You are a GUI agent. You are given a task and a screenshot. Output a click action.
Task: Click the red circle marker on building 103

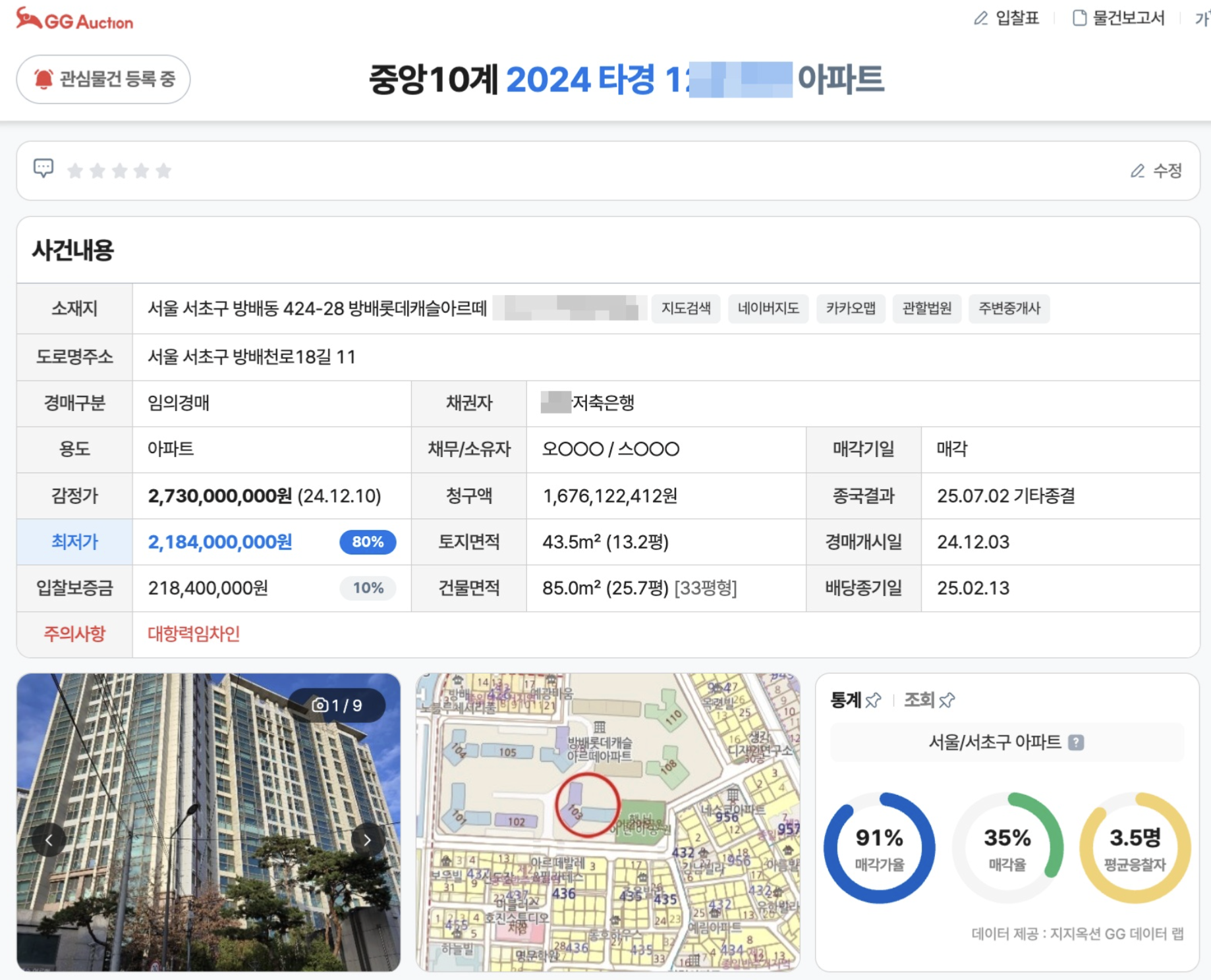tap(587, 805)
